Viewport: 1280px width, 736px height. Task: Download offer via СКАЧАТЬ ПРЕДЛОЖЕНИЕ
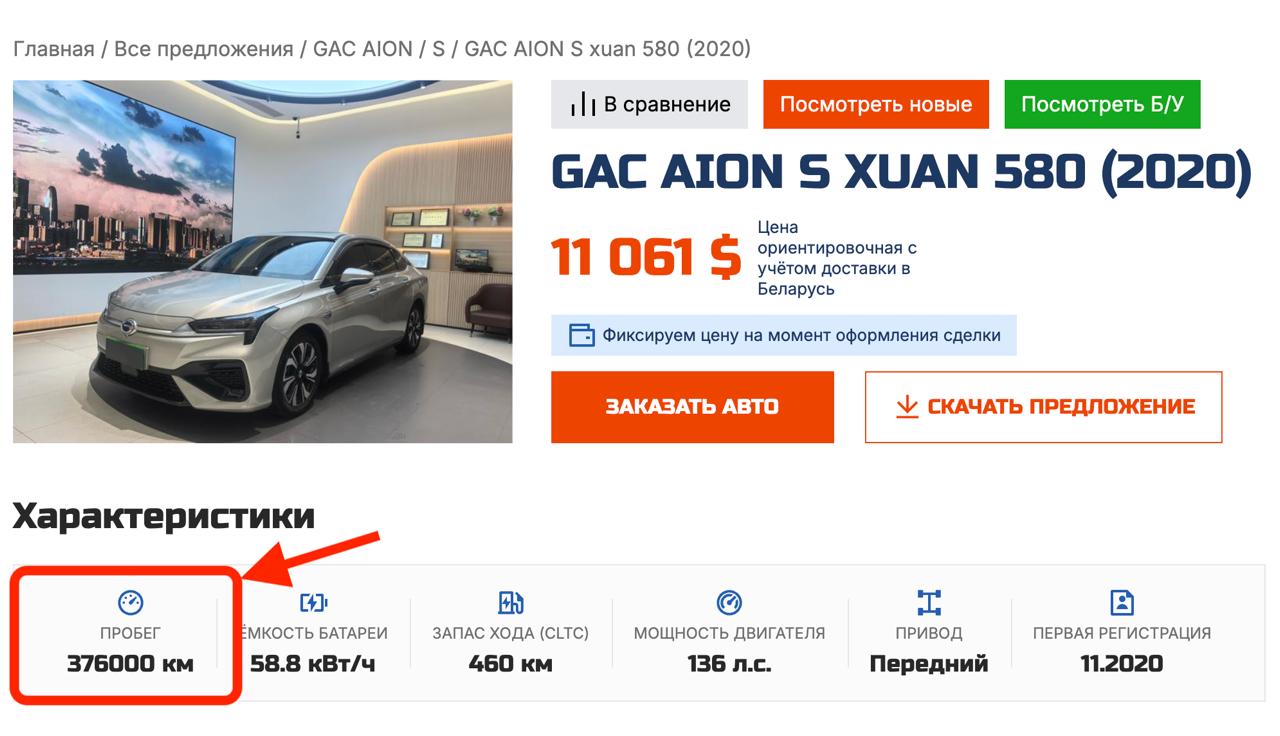tap(1043, 407)
